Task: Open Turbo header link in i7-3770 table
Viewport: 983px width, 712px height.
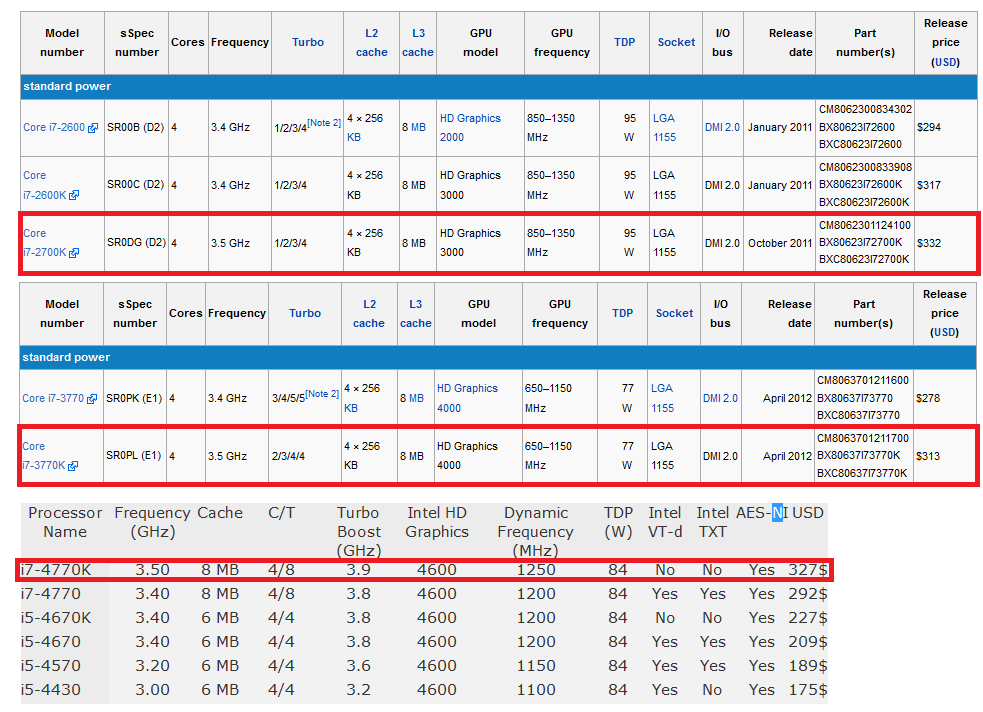Action: pyautogui.click(x=305, y=313)
